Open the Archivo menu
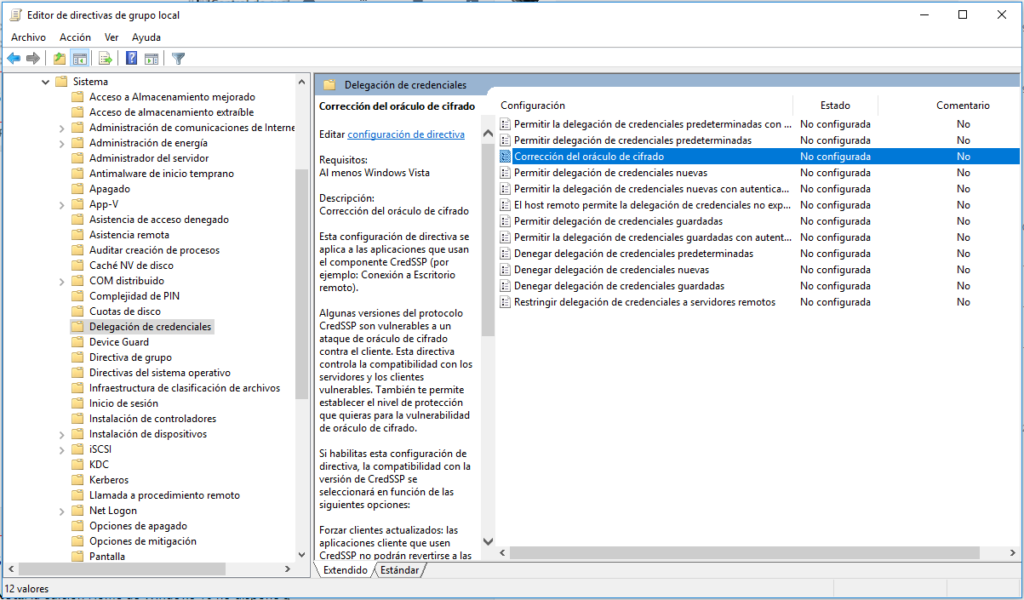This screenshot has width=1024, height=600. click(28, 37)
